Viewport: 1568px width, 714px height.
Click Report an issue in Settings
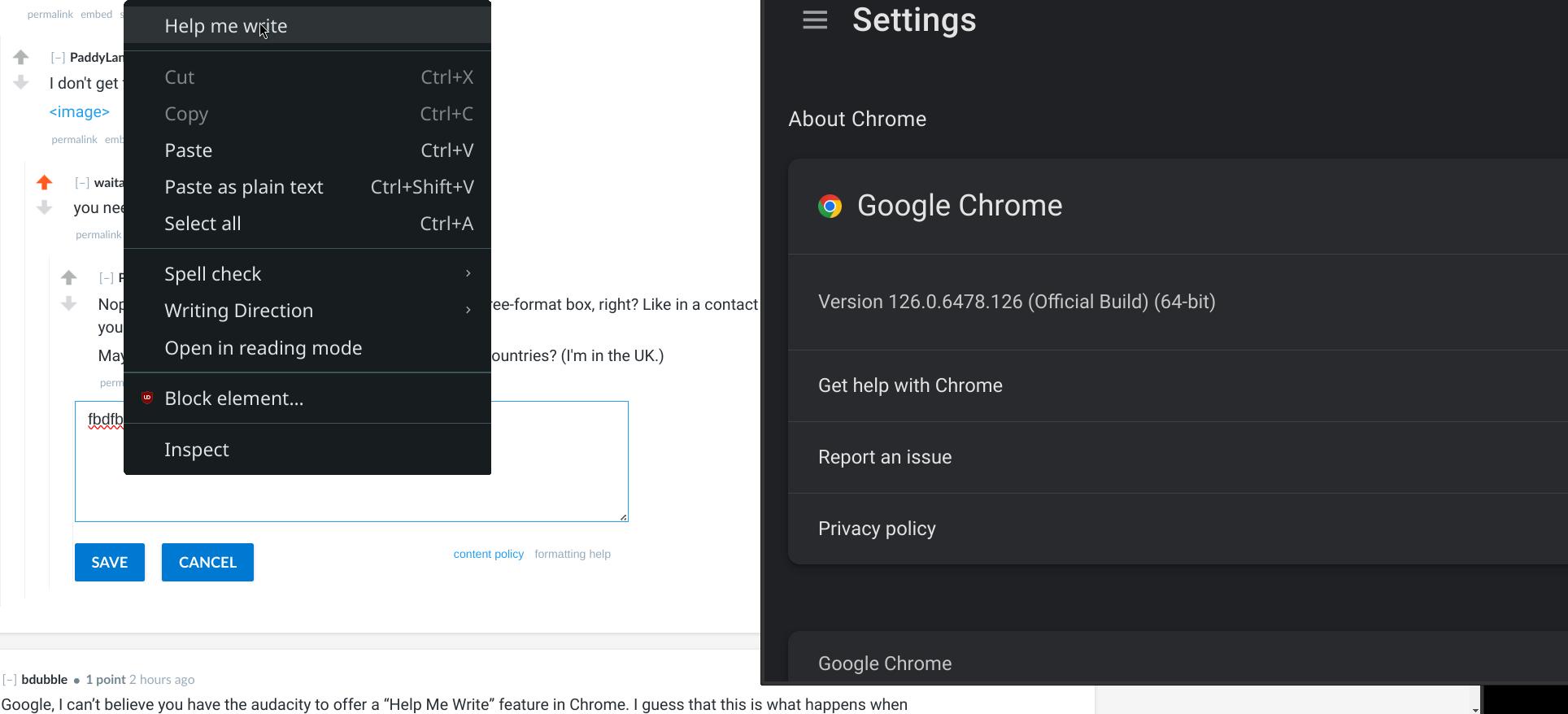1178,457
